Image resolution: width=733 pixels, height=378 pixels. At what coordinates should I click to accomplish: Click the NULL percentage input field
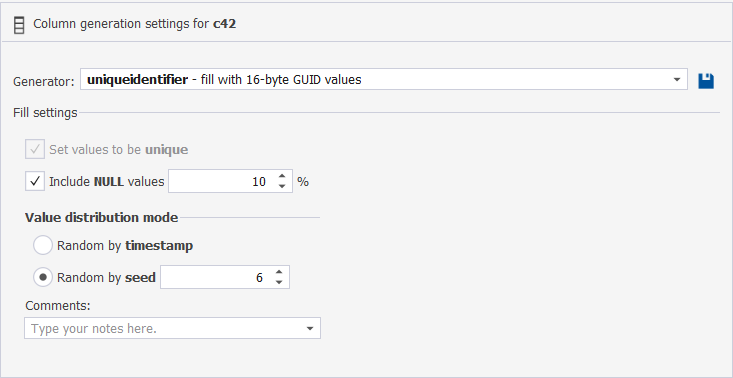click(222, 181)
